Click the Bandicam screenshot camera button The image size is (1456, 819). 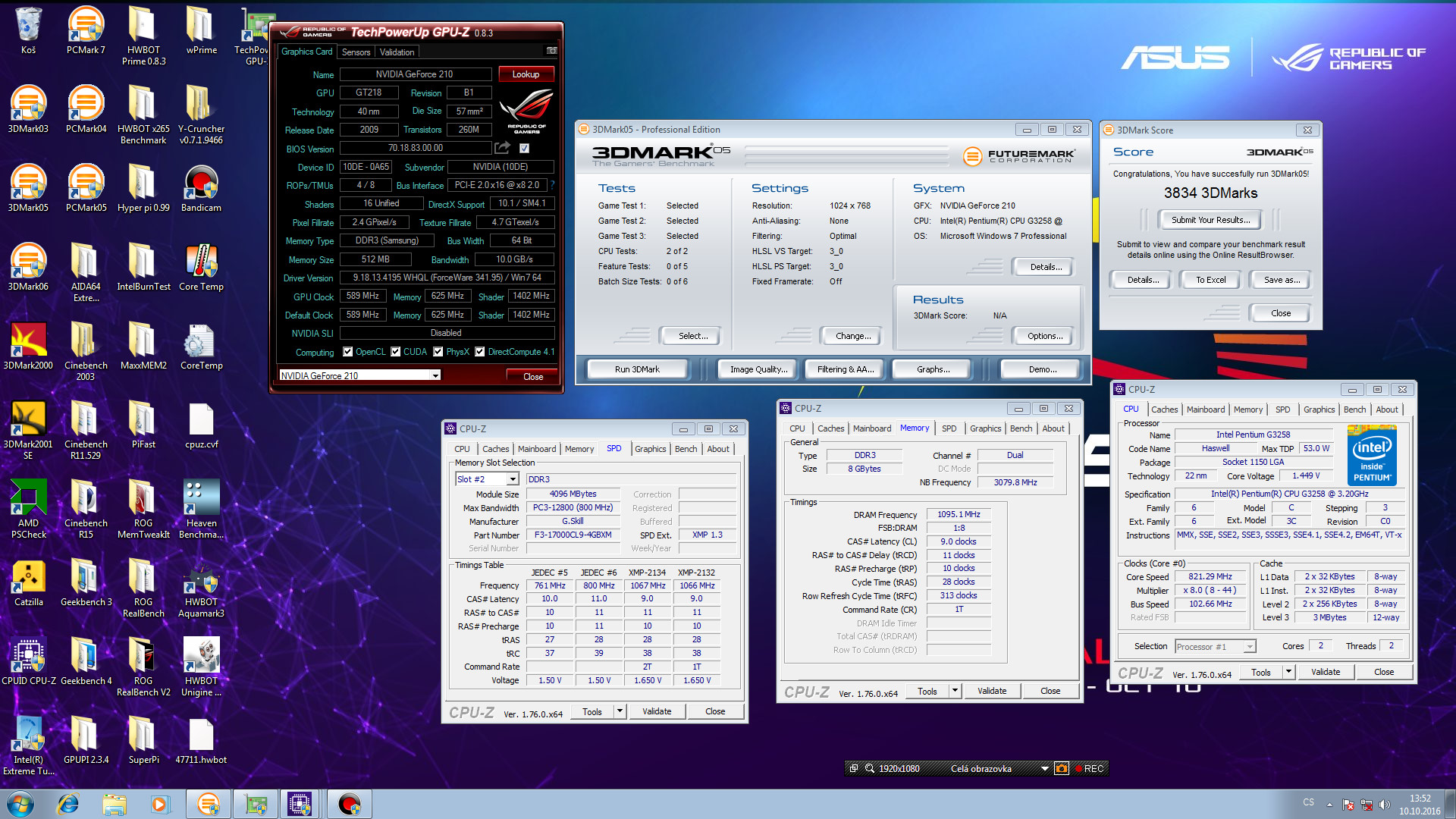[x=1062, y=768]
